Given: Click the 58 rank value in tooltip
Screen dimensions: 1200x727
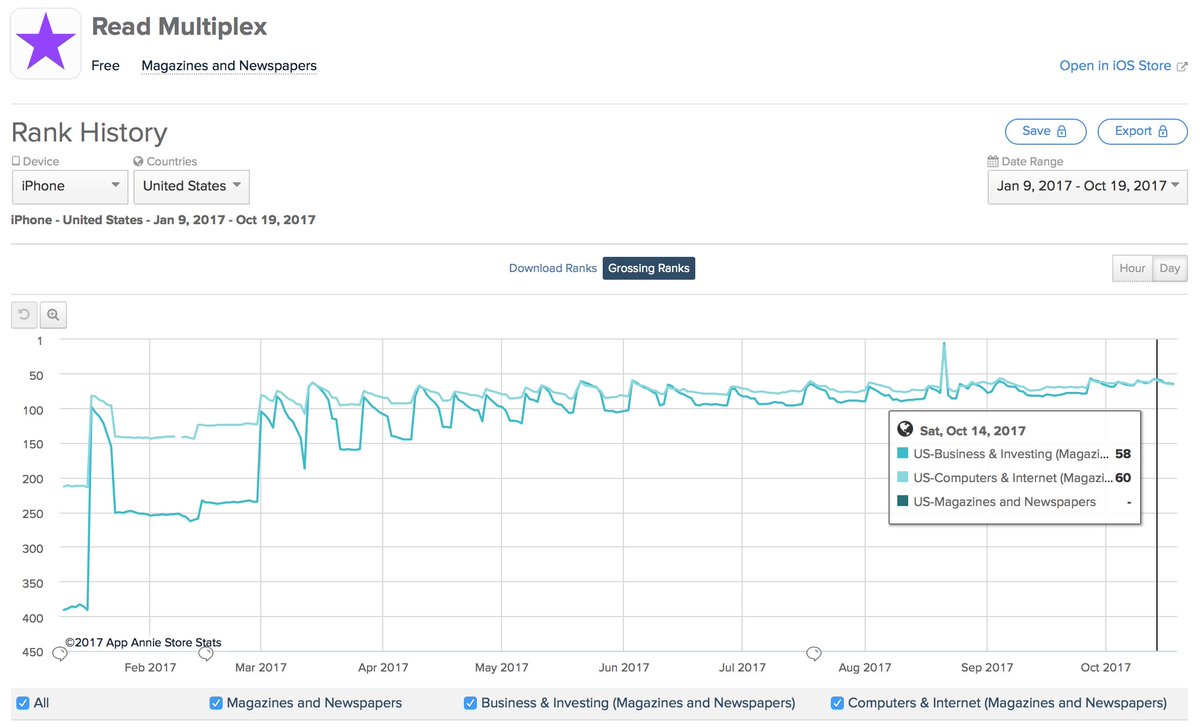Looking at the screenshot, I should (1123, 454).
